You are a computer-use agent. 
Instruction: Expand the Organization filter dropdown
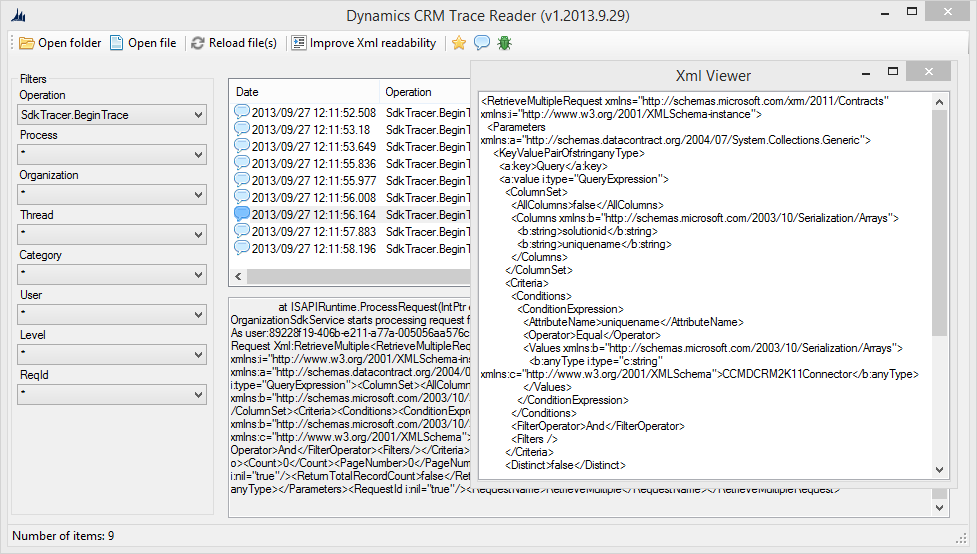coord(112,194)
